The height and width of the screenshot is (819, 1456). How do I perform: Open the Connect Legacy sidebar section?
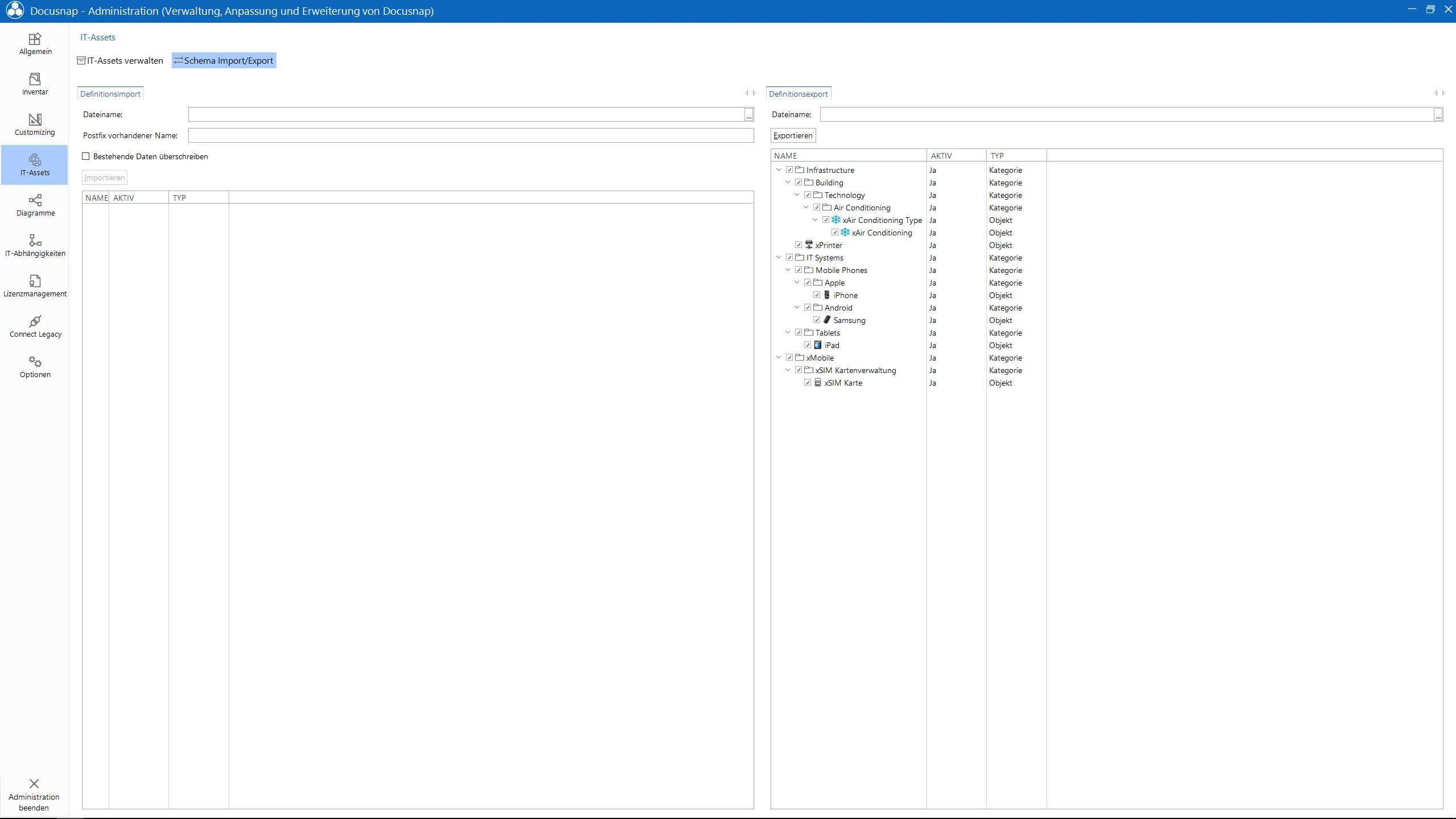pos(35,327)
